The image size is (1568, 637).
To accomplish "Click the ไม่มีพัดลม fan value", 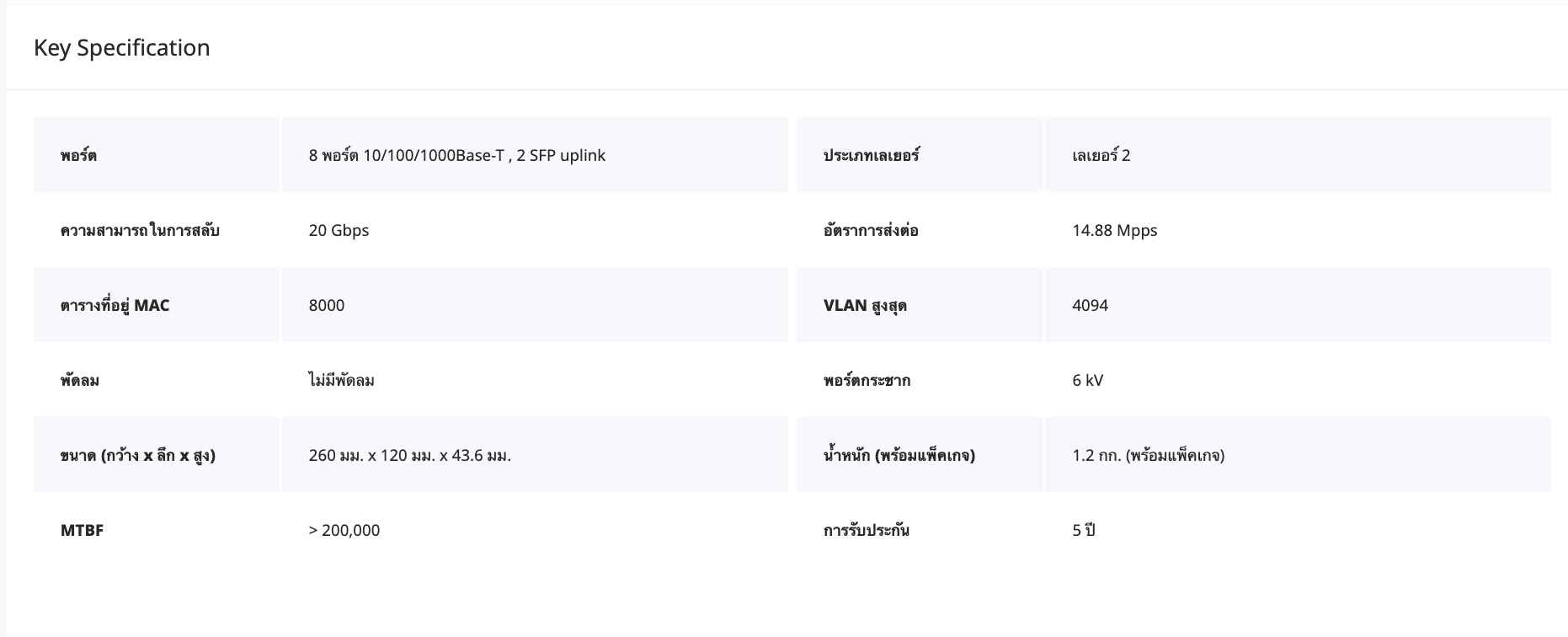I will pyautogui.click(x=341, y=381).
